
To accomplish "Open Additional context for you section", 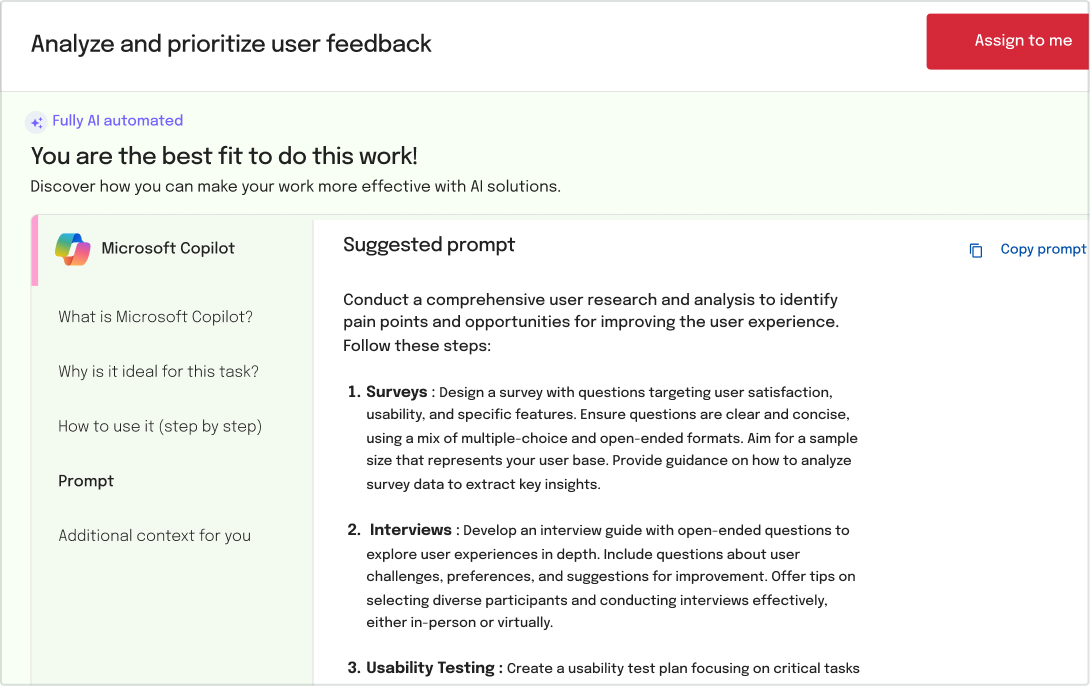I will pyautogui.click(x=154, y=536).
